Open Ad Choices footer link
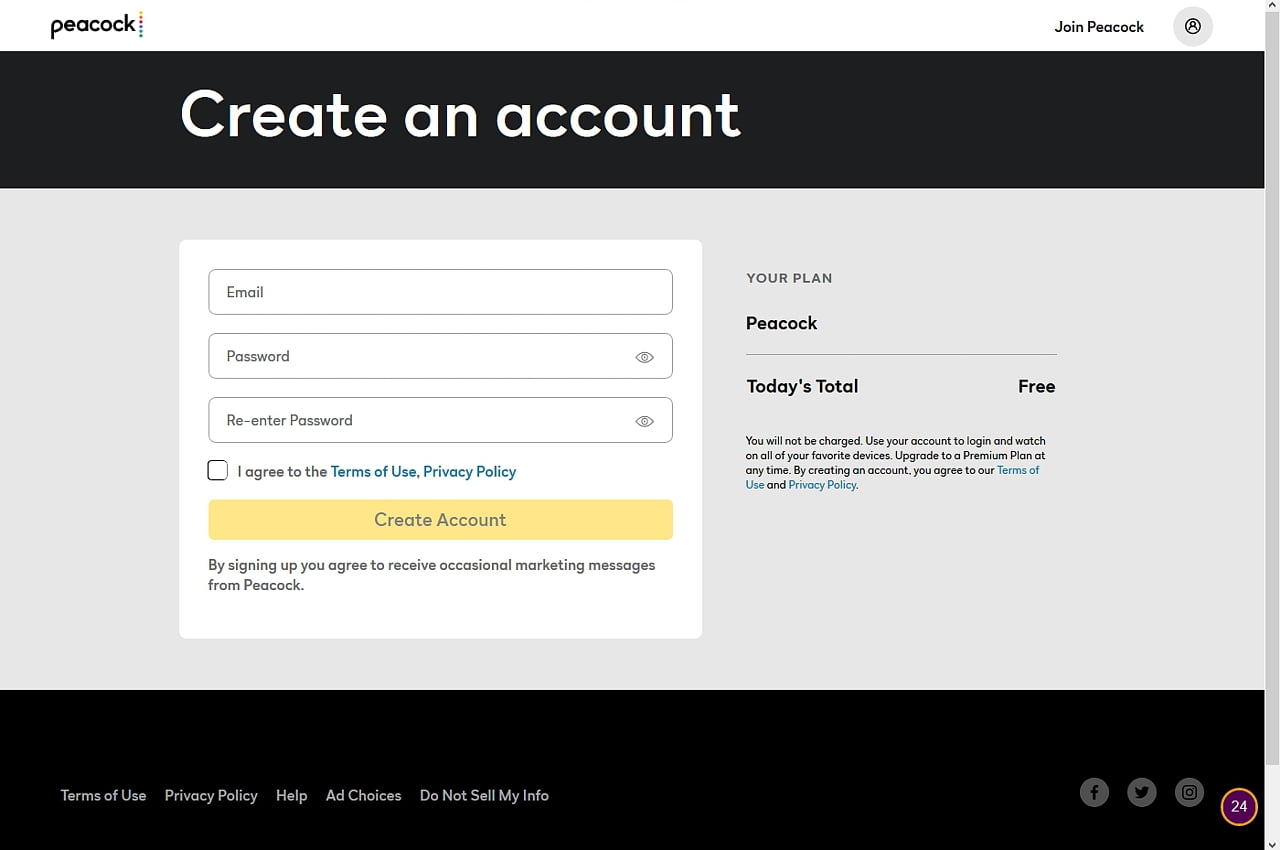 point(363,796)
